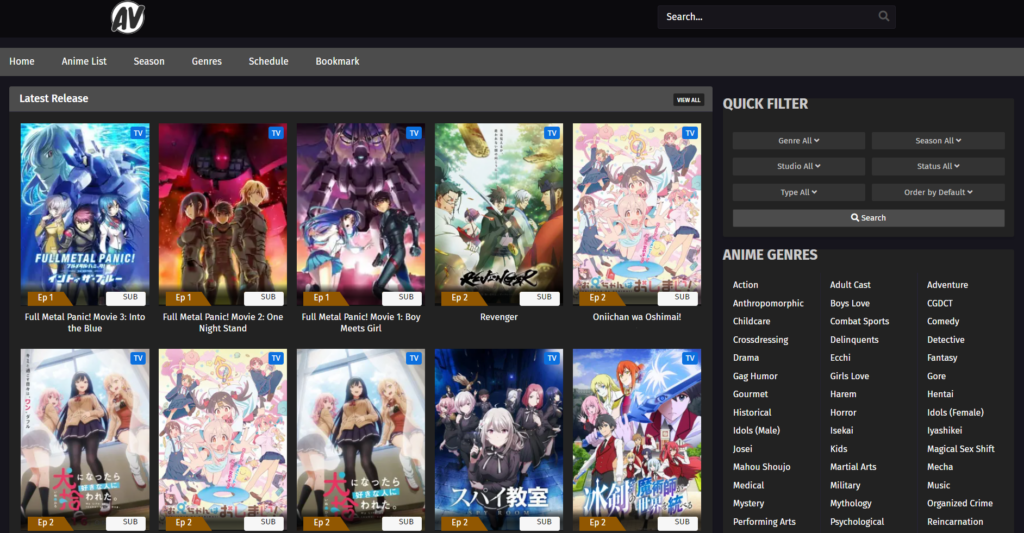Expand the Studio All dropdown
The width and height of the screenshot is (1024, 533).
pyautogui.click(x=799, y=166)
